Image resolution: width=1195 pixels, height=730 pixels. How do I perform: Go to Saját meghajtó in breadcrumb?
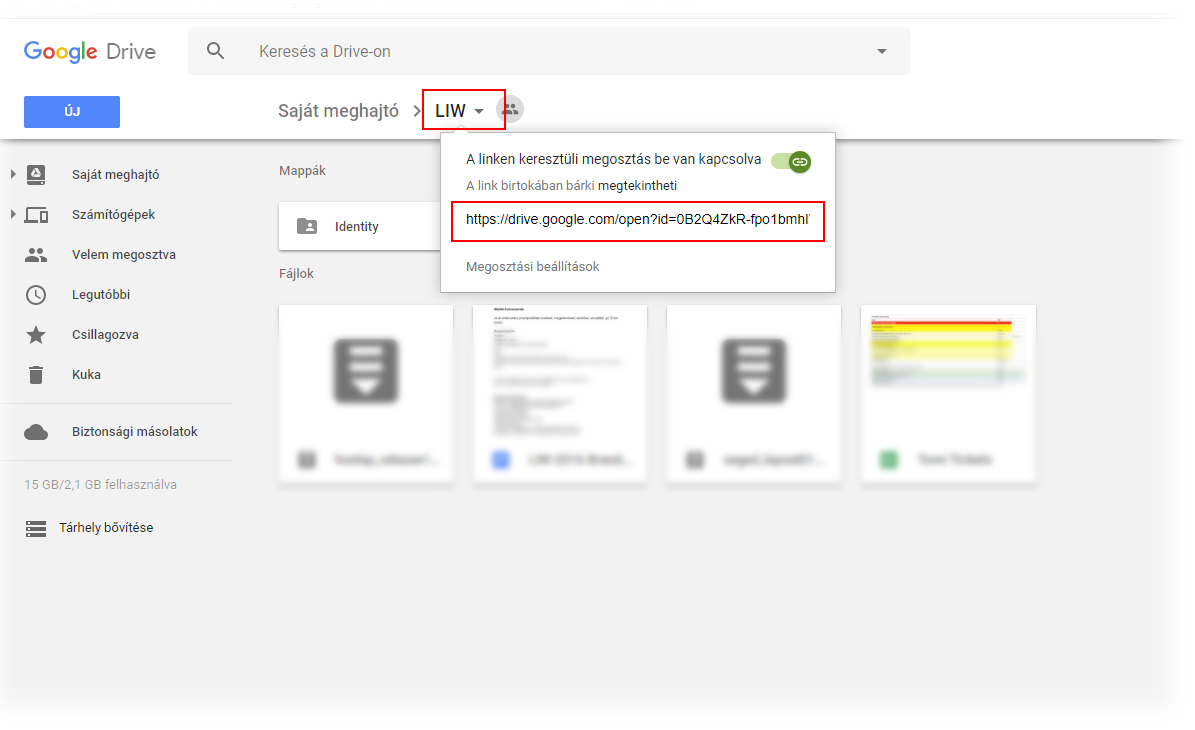click(x=338, y=111)
